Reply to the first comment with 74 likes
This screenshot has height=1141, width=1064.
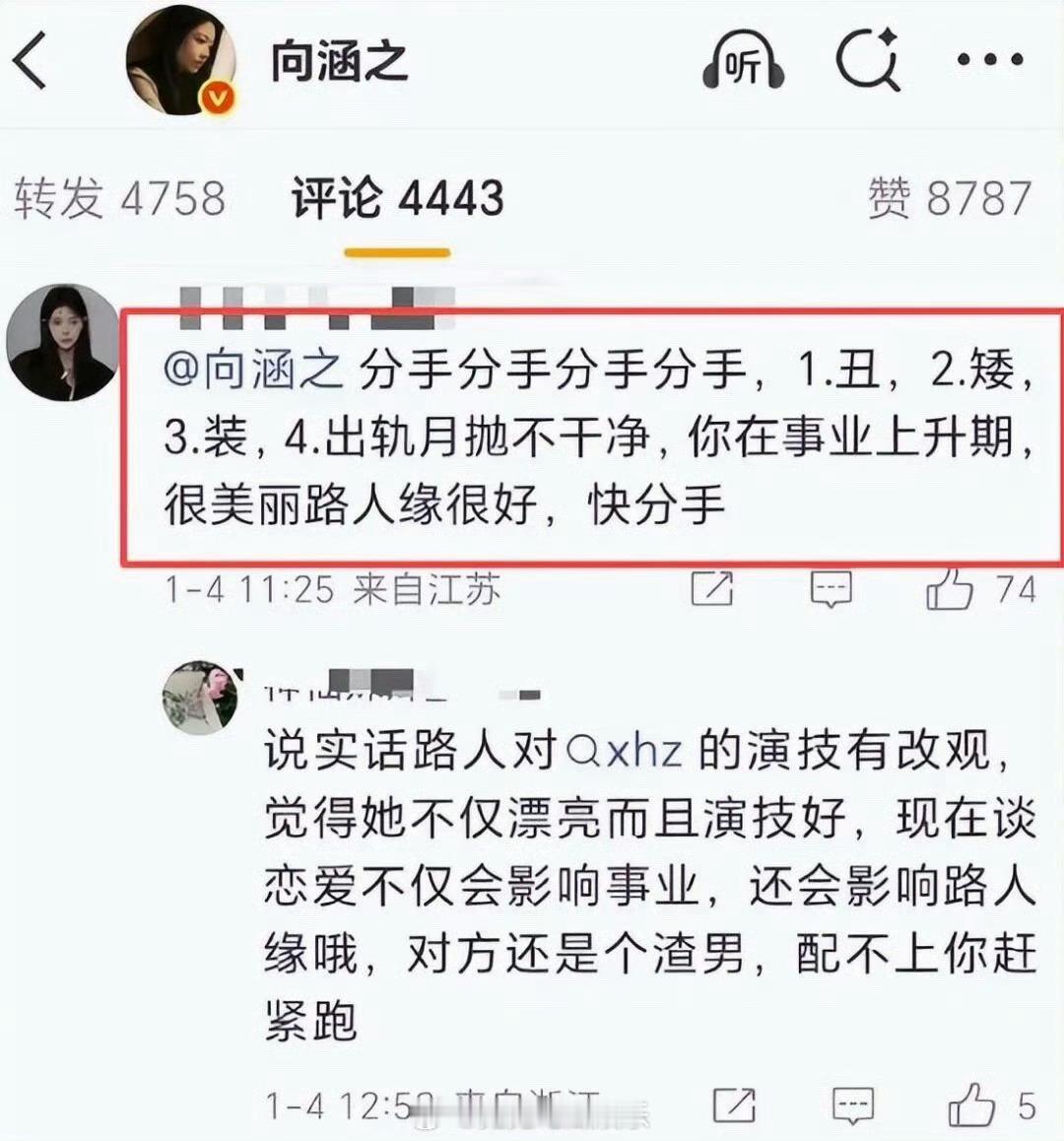tap(831, 588)
